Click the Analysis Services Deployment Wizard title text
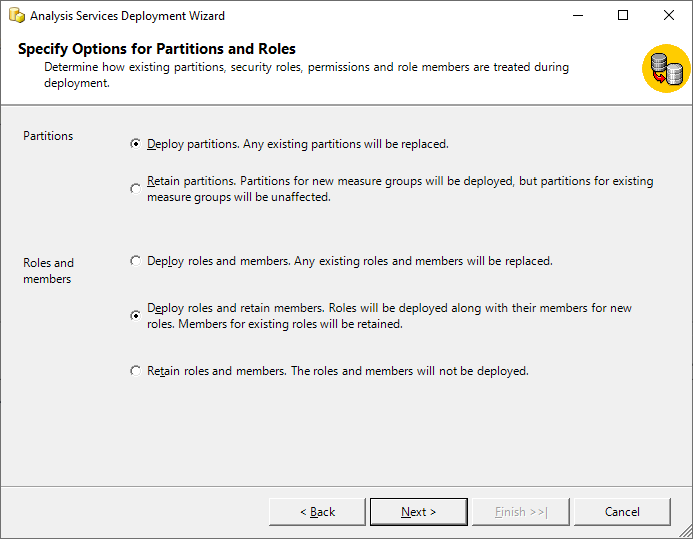 click(127, 16)
